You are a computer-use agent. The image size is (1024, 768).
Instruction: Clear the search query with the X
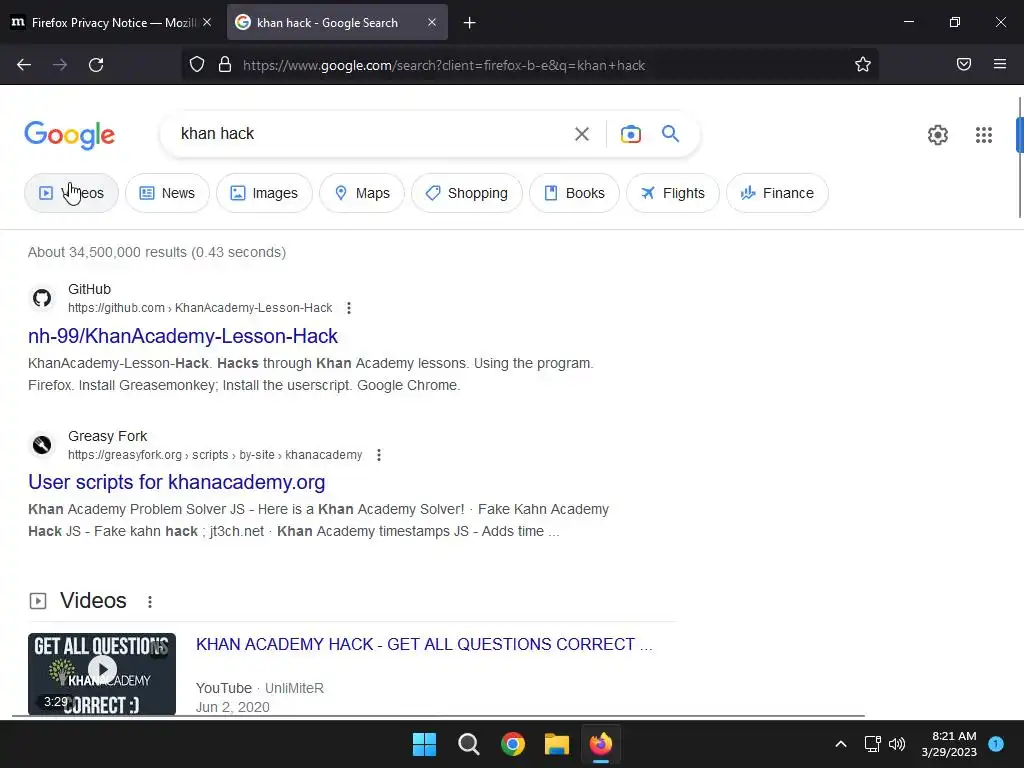click(581, 134)
